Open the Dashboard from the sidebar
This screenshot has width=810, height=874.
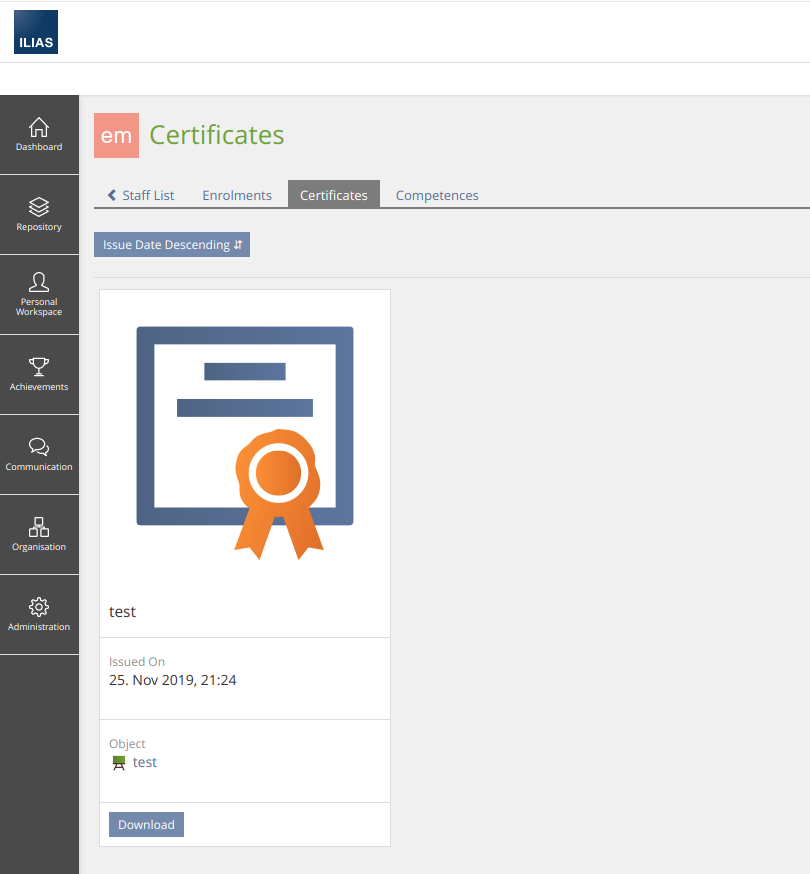click(39, 135)
